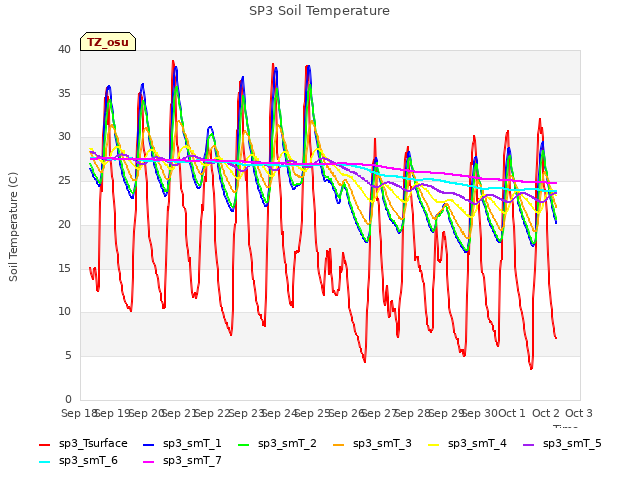Click the Soil Temperature (C) axis label
This screenshot has width=640, height=480.
[x=13, y=227]
